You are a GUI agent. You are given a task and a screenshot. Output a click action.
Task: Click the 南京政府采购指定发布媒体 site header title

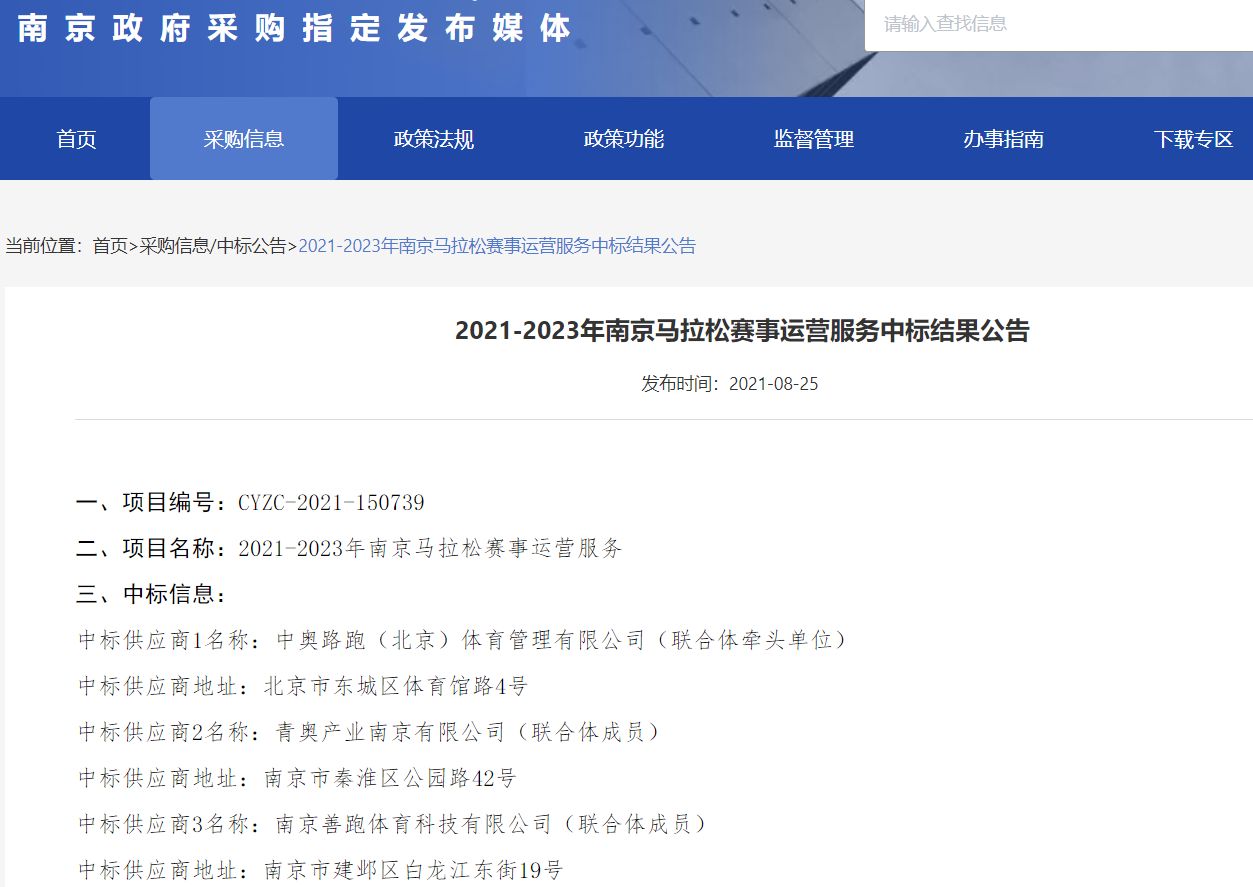click(295, 28)
